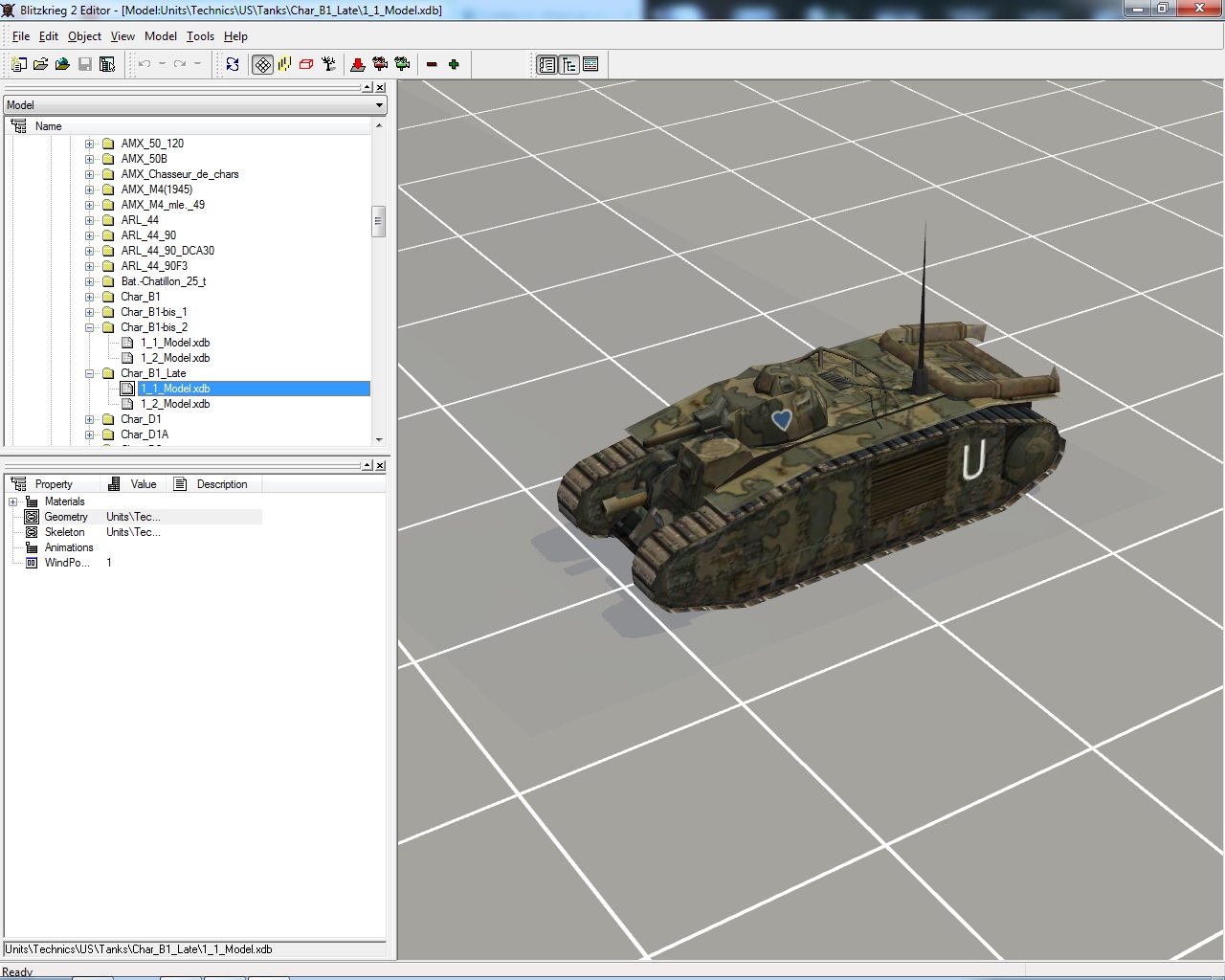Toggle the tree view panel button

click(569, 64)
